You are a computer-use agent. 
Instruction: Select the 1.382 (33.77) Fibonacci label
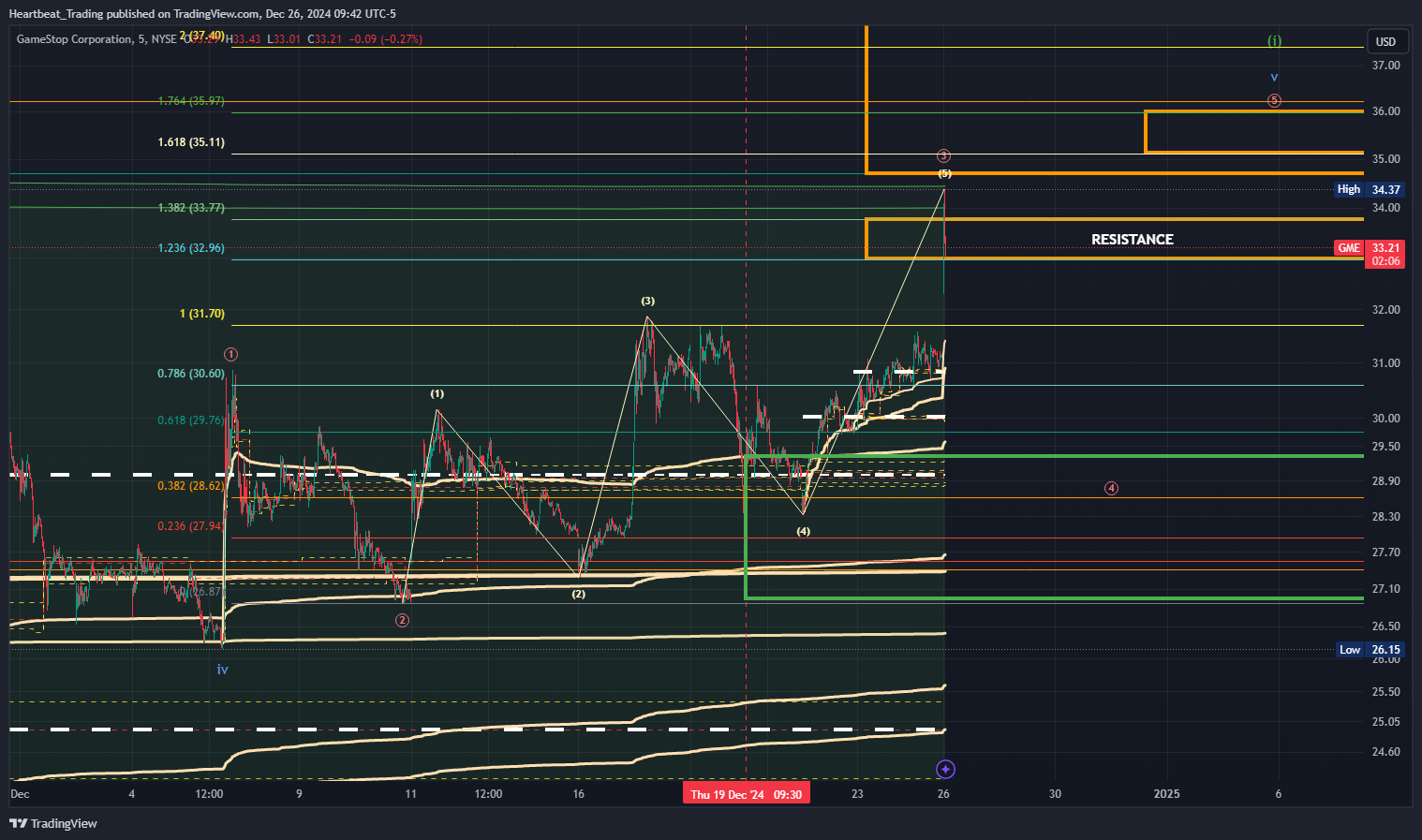click(191, 208)
